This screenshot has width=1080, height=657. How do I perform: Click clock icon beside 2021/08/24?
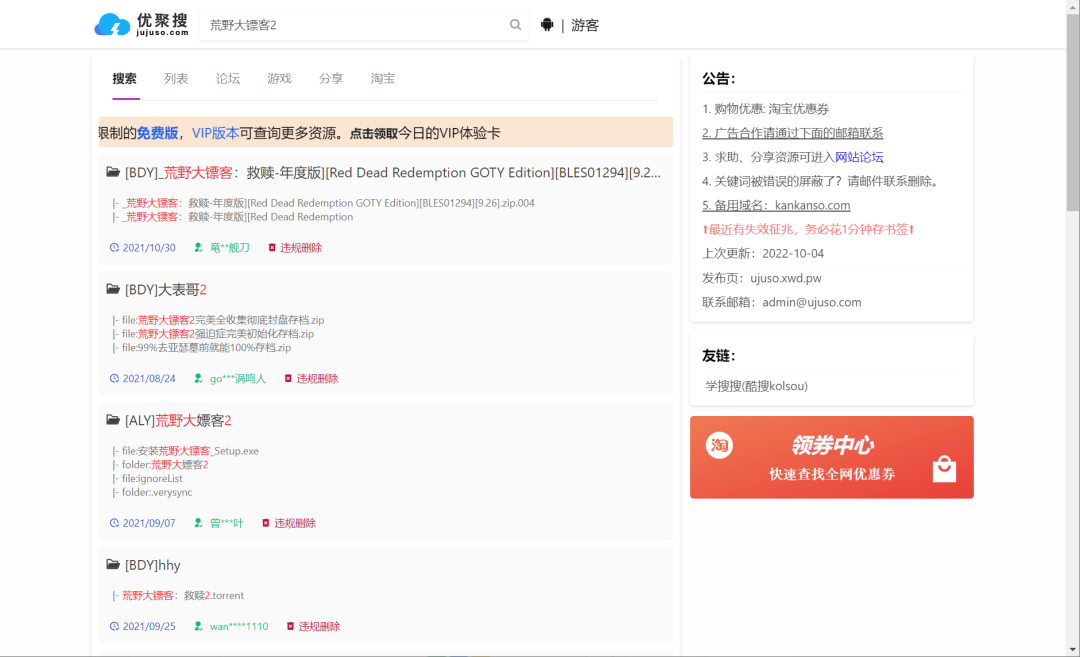[114, 378]
